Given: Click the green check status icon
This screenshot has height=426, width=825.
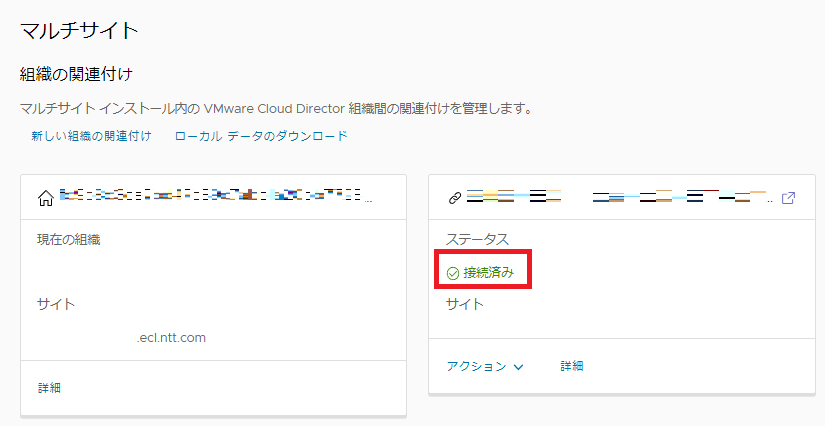Looking at the screenshot, I should pyautogui.click(x=453, y=272).
